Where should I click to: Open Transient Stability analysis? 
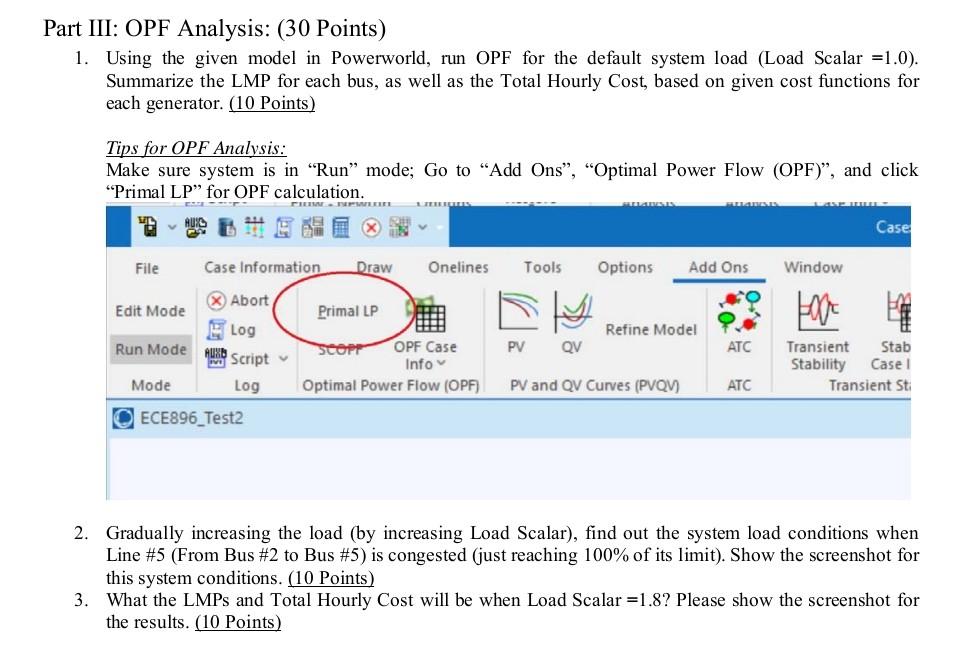point(819,330)
